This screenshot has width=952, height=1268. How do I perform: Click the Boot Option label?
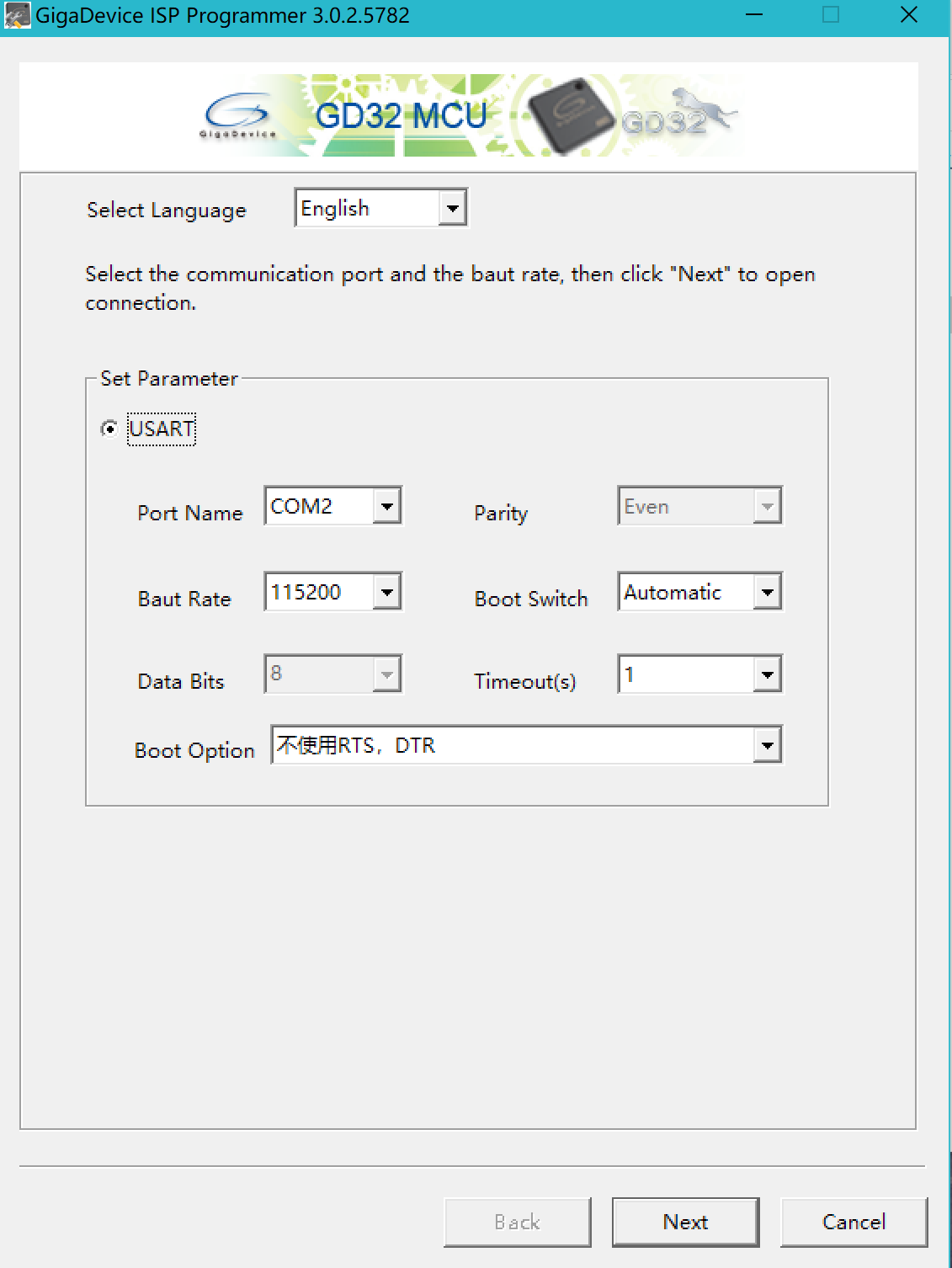pyautogui.click(x=194, y=751)
